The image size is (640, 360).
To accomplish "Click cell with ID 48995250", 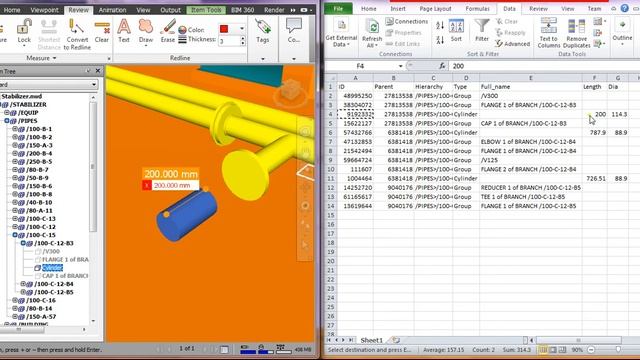I will 356,96.
